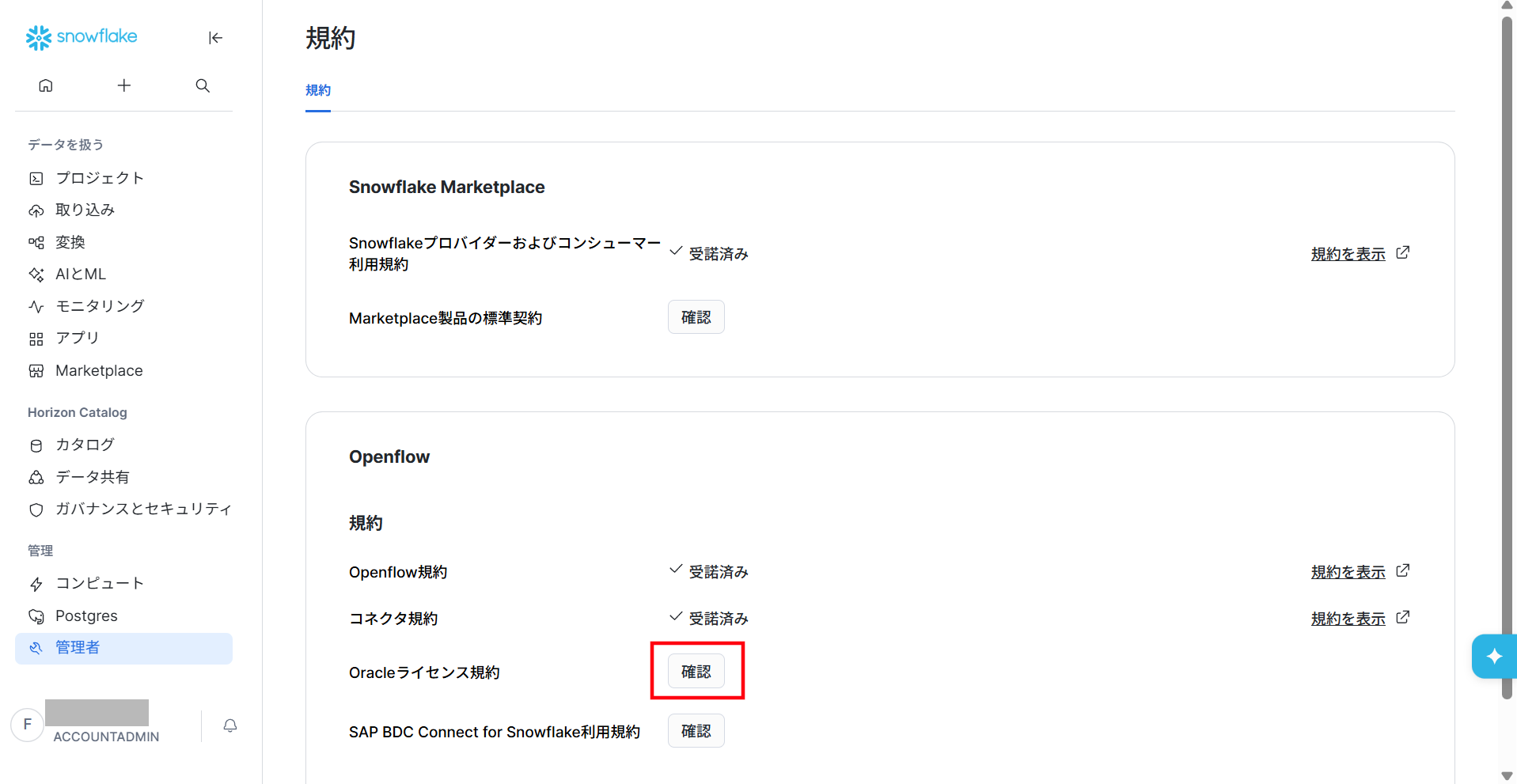The image size is (1517, 784).
Task: Click the plus create icon
Action: click(x=124, y=85)
